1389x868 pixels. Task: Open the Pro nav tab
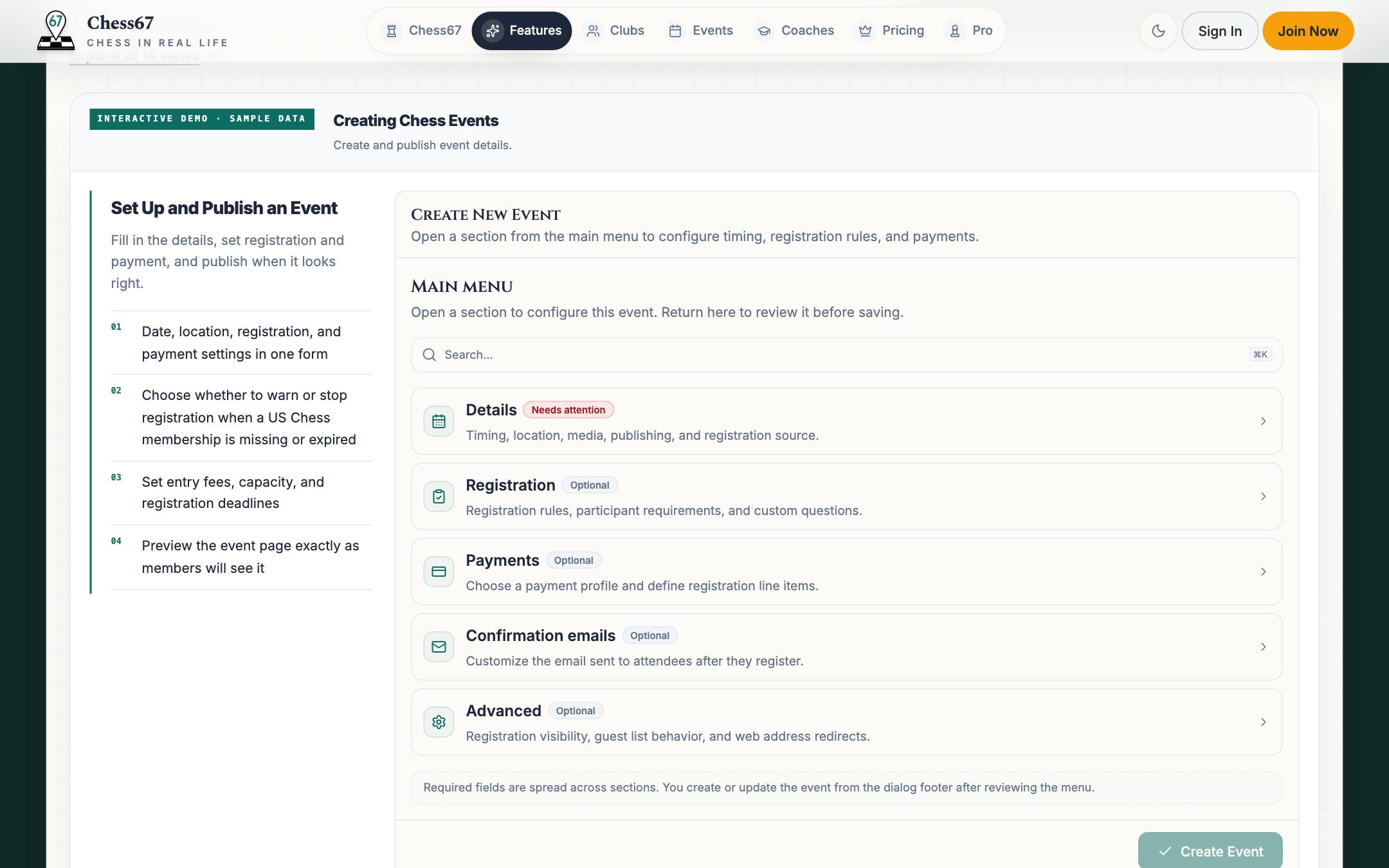click(x=969, y=30)
